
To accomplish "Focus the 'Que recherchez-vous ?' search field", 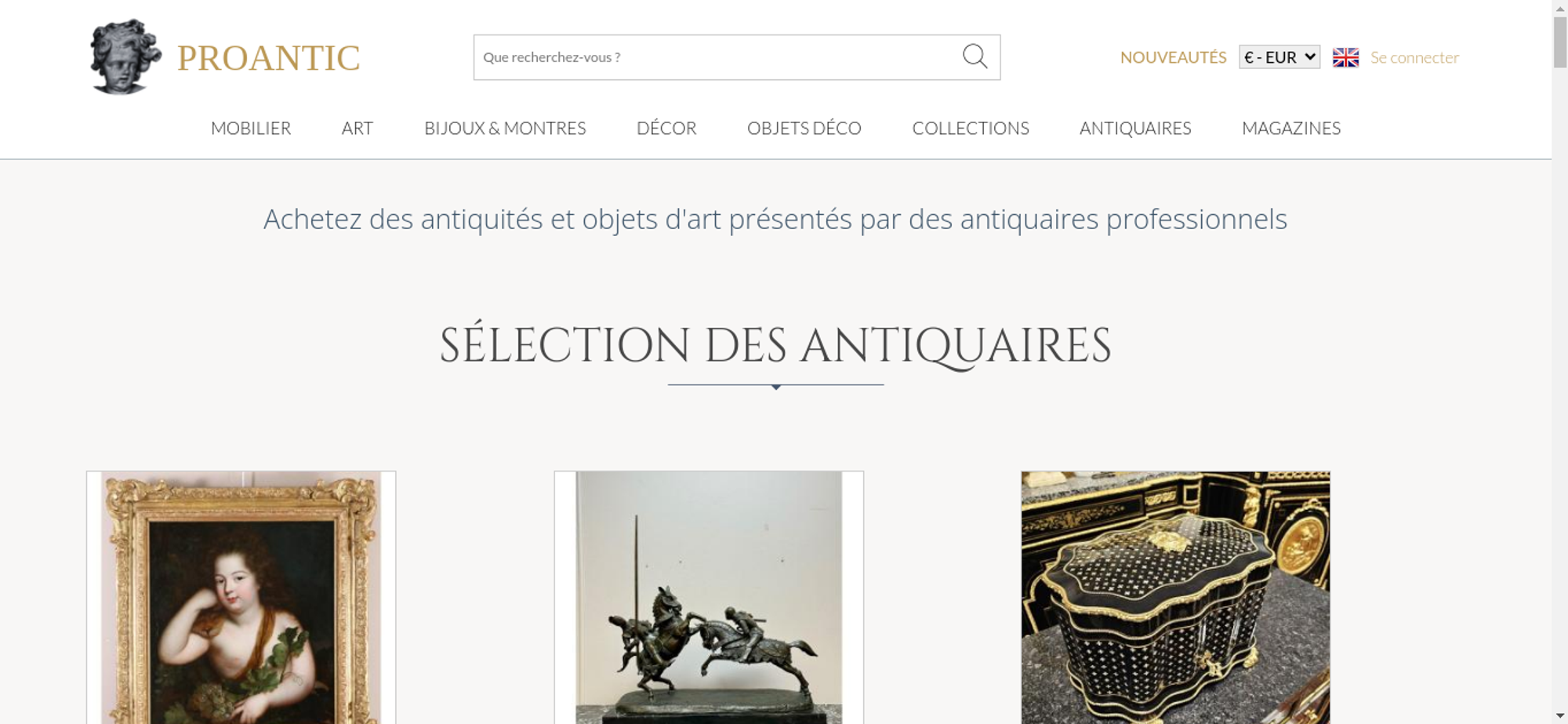I will [717, 57].
